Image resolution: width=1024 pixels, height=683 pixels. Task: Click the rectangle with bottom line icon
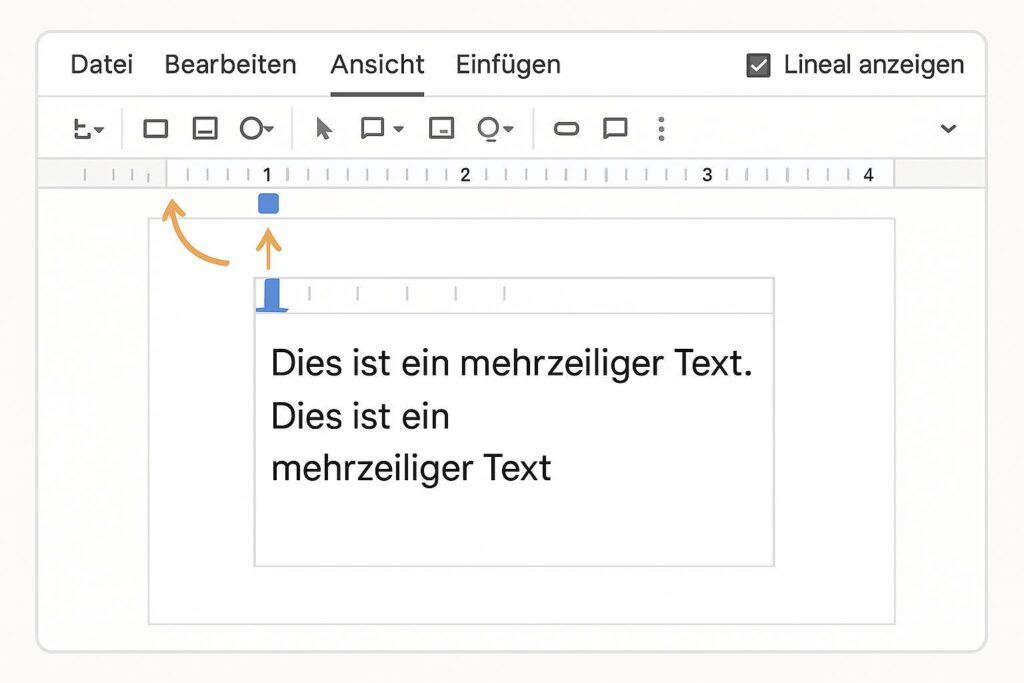click(205, 129)
